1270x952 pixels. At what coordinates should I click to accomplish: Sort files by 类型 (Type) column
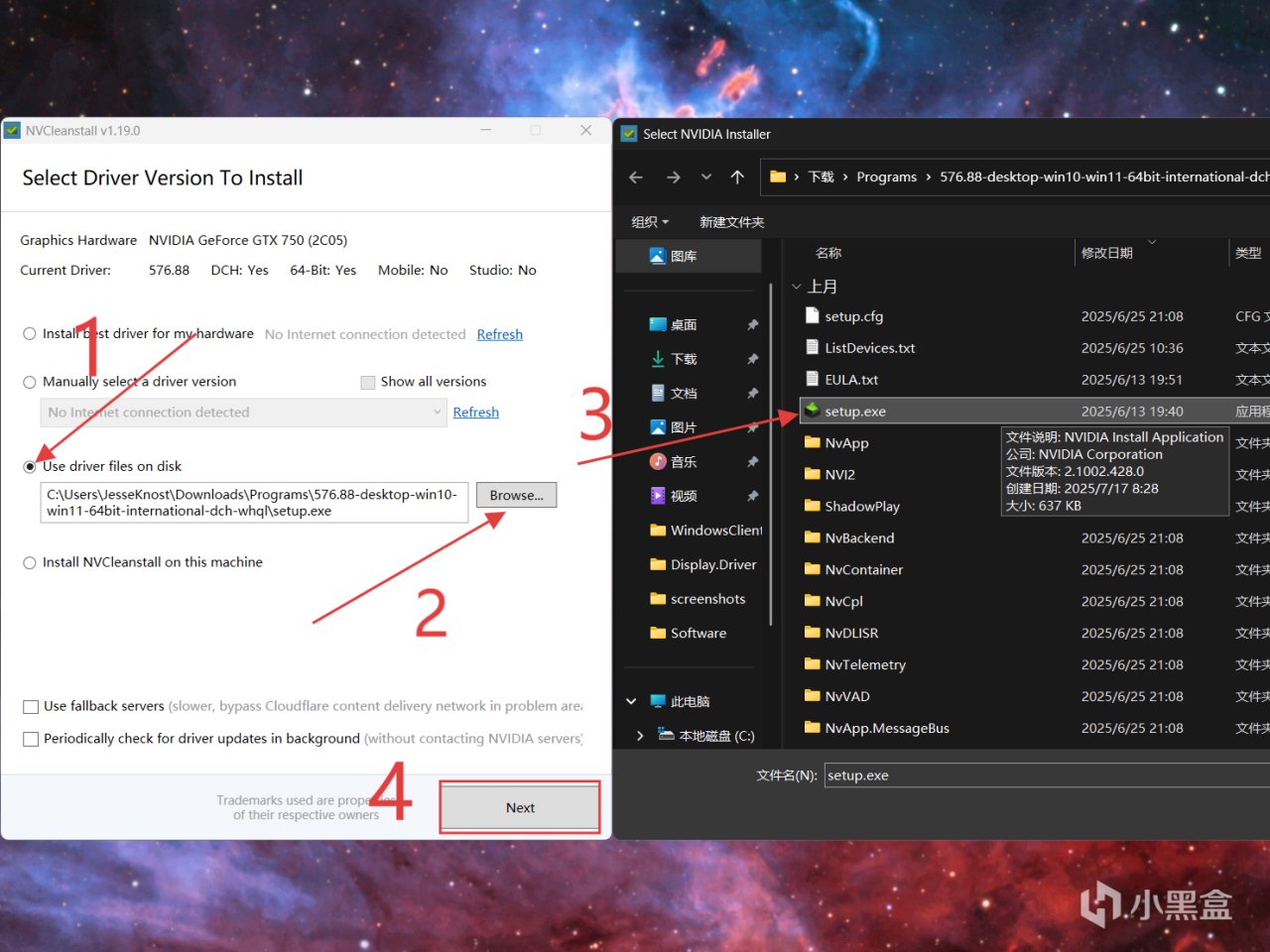pos(1248,253)
